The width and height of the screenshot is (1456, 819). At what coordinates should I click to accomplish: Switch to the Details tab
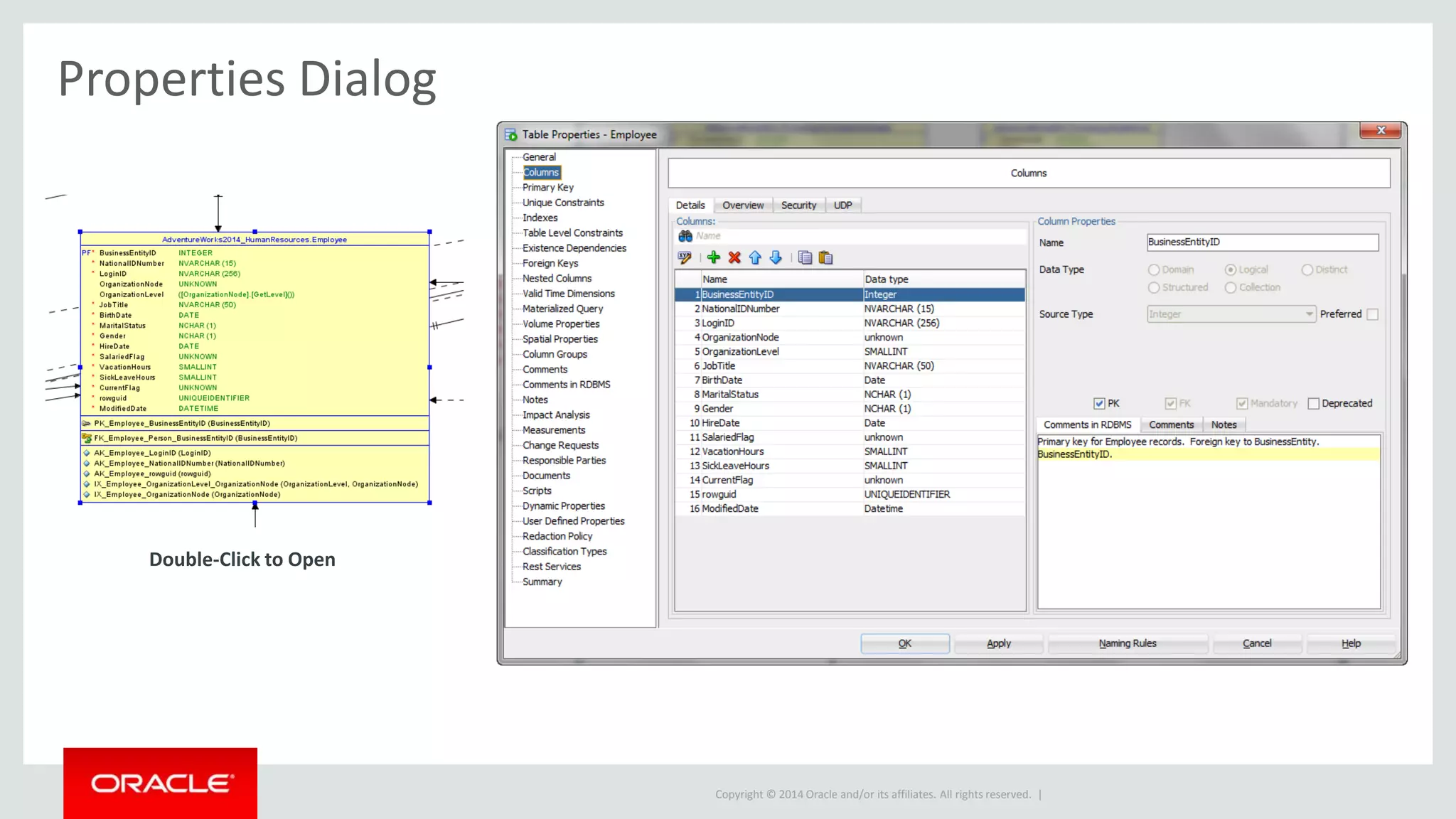(x=690, y=205)
